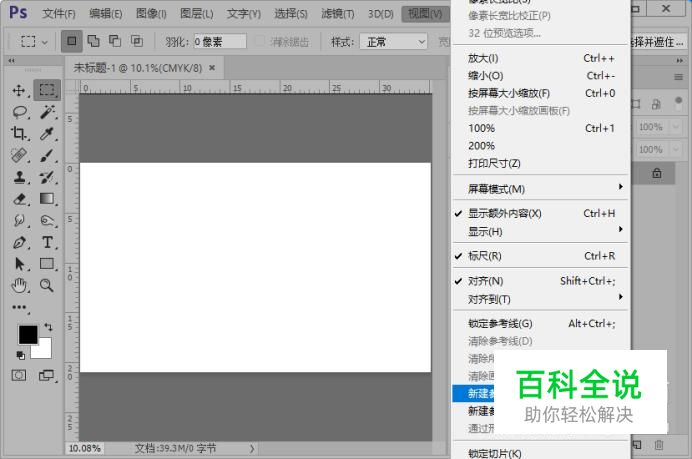Expand Snap To (对齐到) submenu
Image resolution: width=692 pixels, height=459 pixels.
[540, 299]
